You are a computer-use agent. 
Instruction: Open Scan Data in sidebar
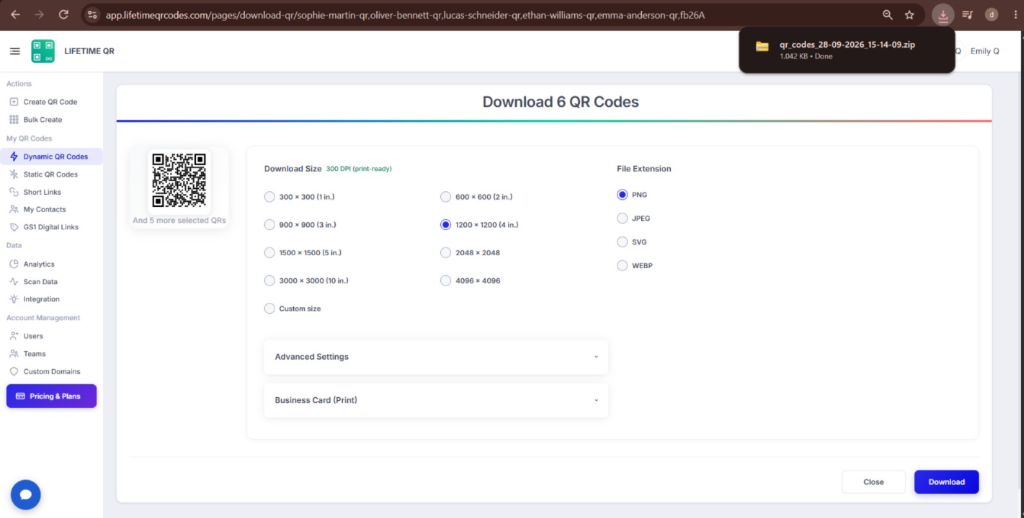click(x=40, y=282)
